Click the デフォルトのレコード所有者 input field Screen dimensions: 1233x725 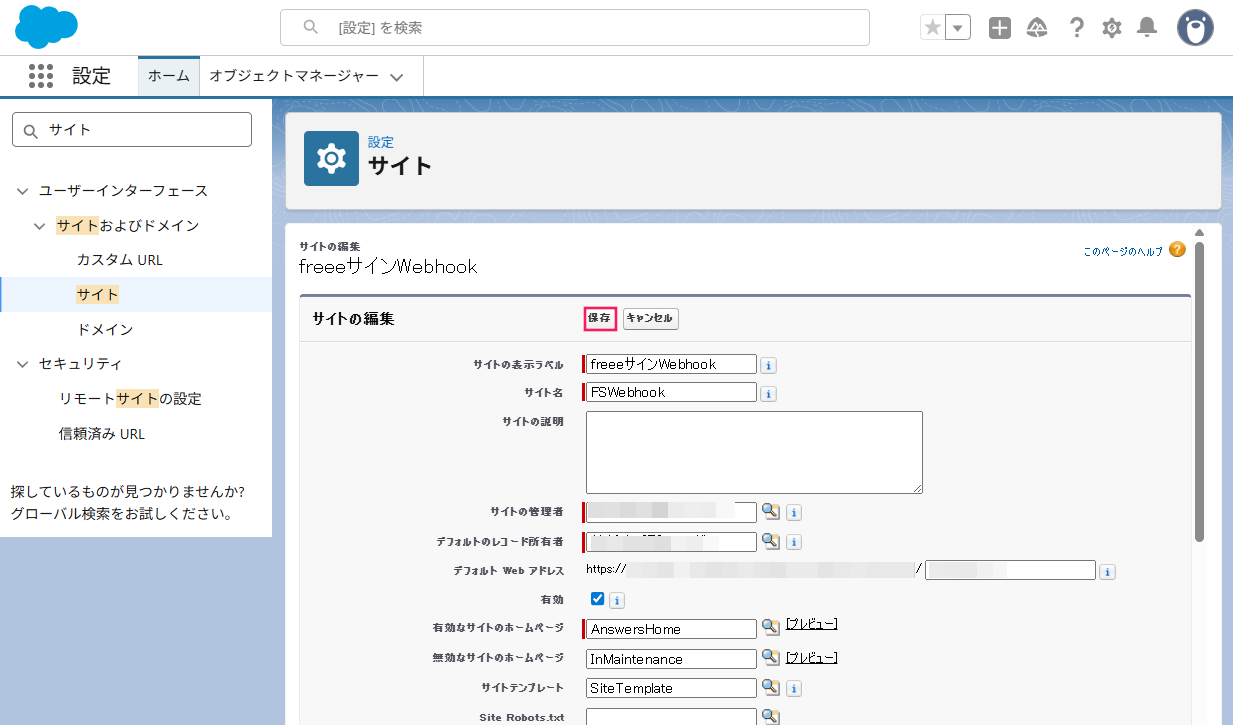671,542
